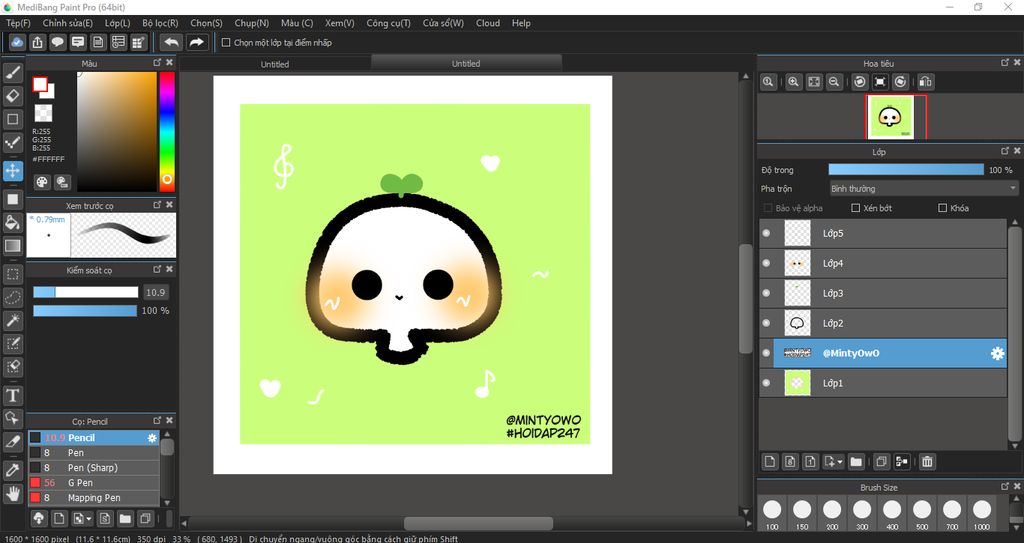Viewport: 1024px width, 543px height.
Task: Undock the Hoa tiêu panel
Action: pyautogui.click(x=1005, y=63)
